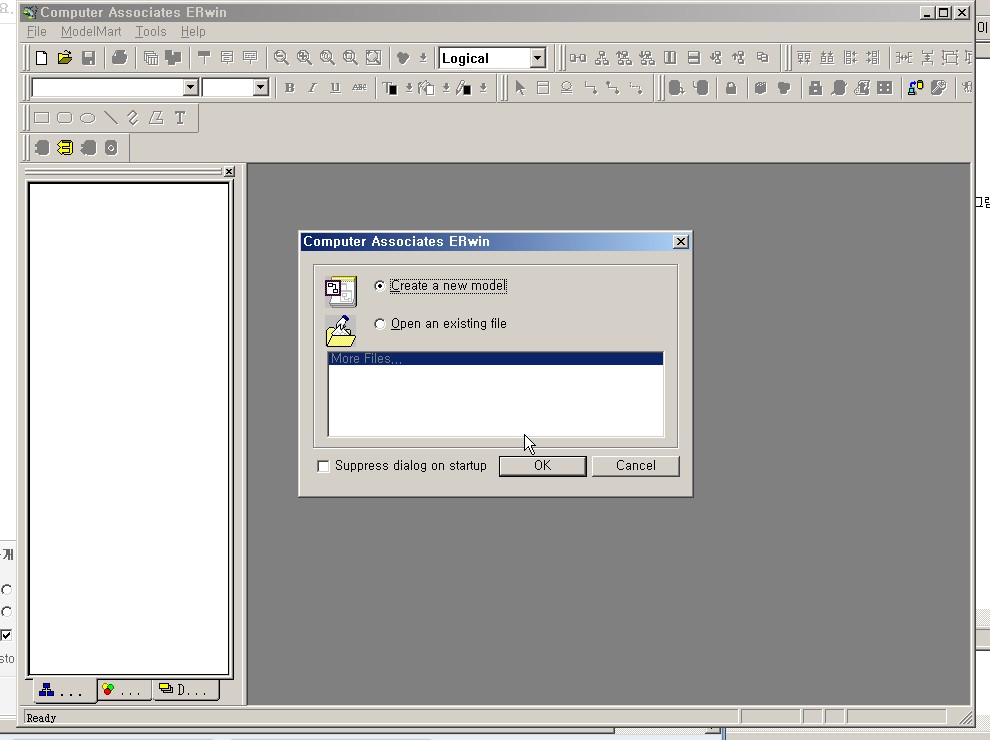Open the font name dropdown

[191, 88]
